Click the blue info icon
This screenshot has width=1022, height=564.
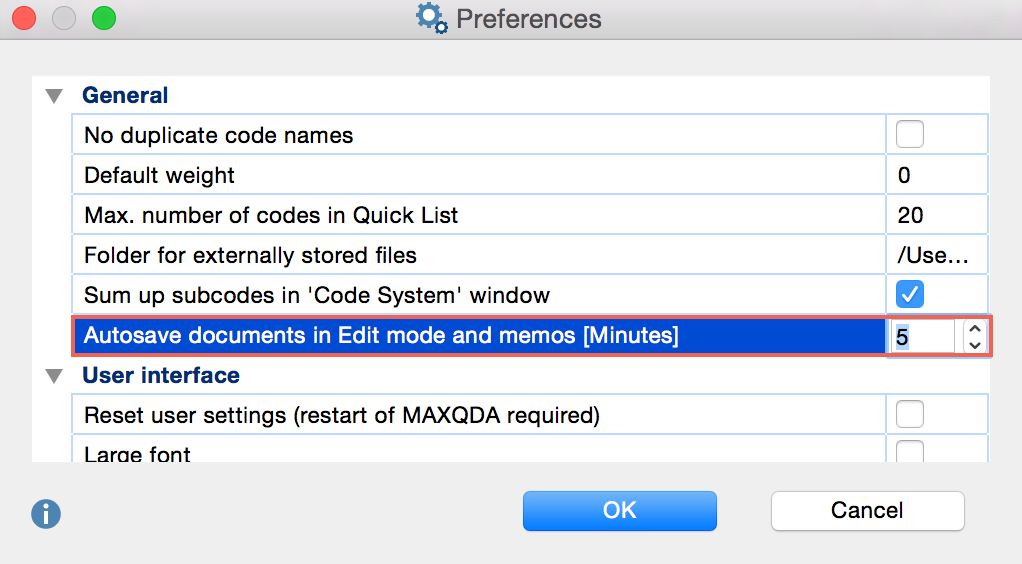(x=46, y=513)
